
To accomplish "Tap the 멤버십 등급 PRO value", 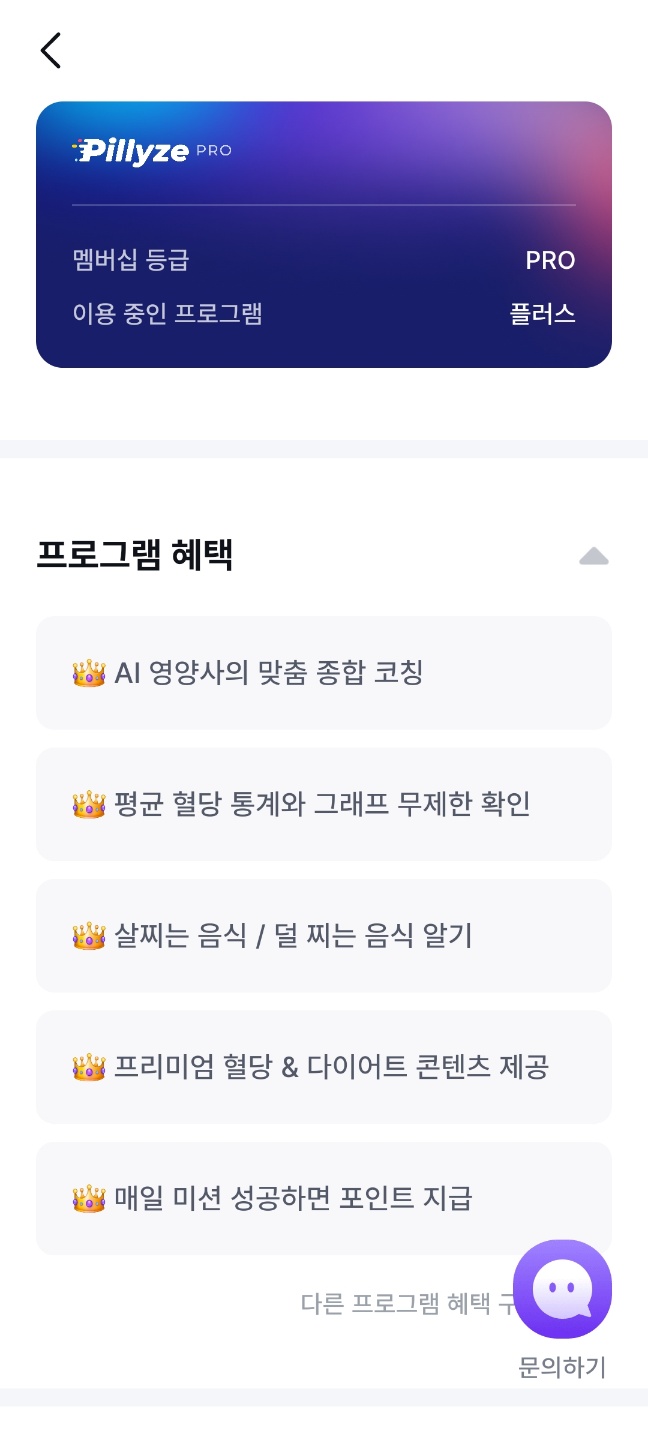I will pyautogui.click(x=550, y=261).
